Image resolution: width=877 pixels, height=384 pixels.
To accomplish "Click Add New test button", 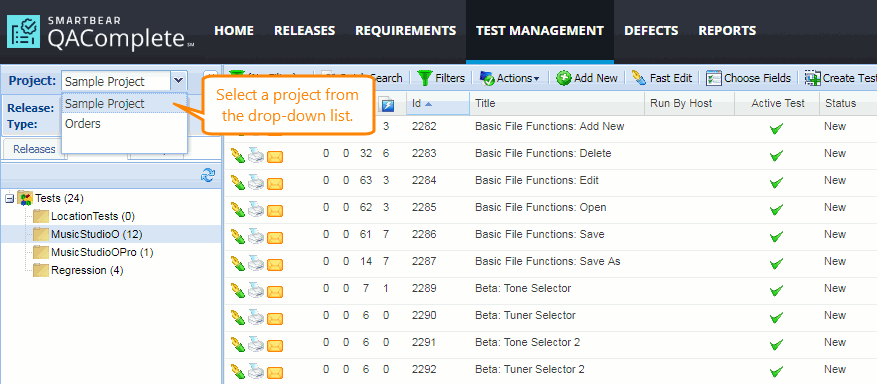I will [x=587, y=78].
